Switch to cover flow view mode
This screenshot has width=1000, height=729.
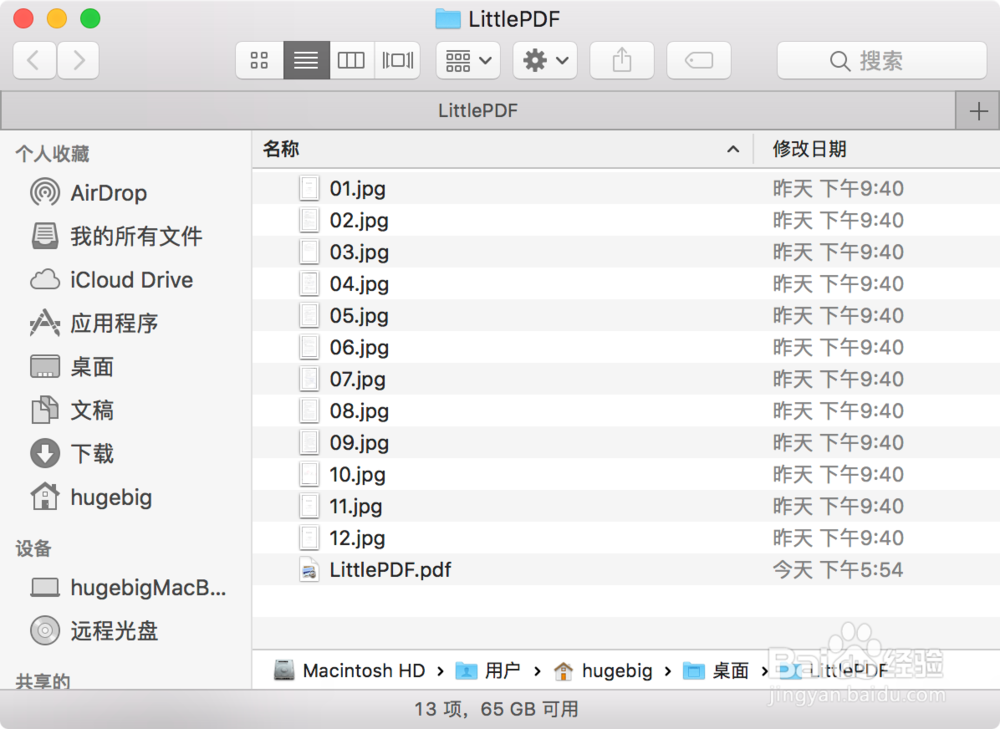pos(397,60)
